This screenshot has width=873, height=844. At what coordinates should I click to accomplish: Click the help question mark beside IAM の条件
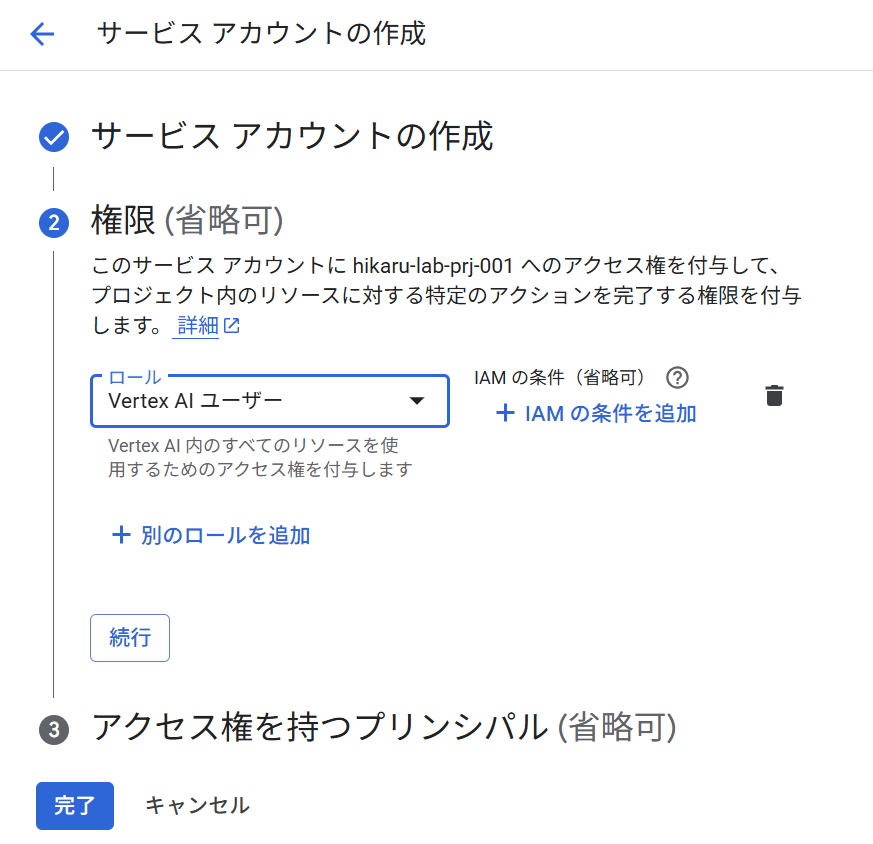point(678,377)
